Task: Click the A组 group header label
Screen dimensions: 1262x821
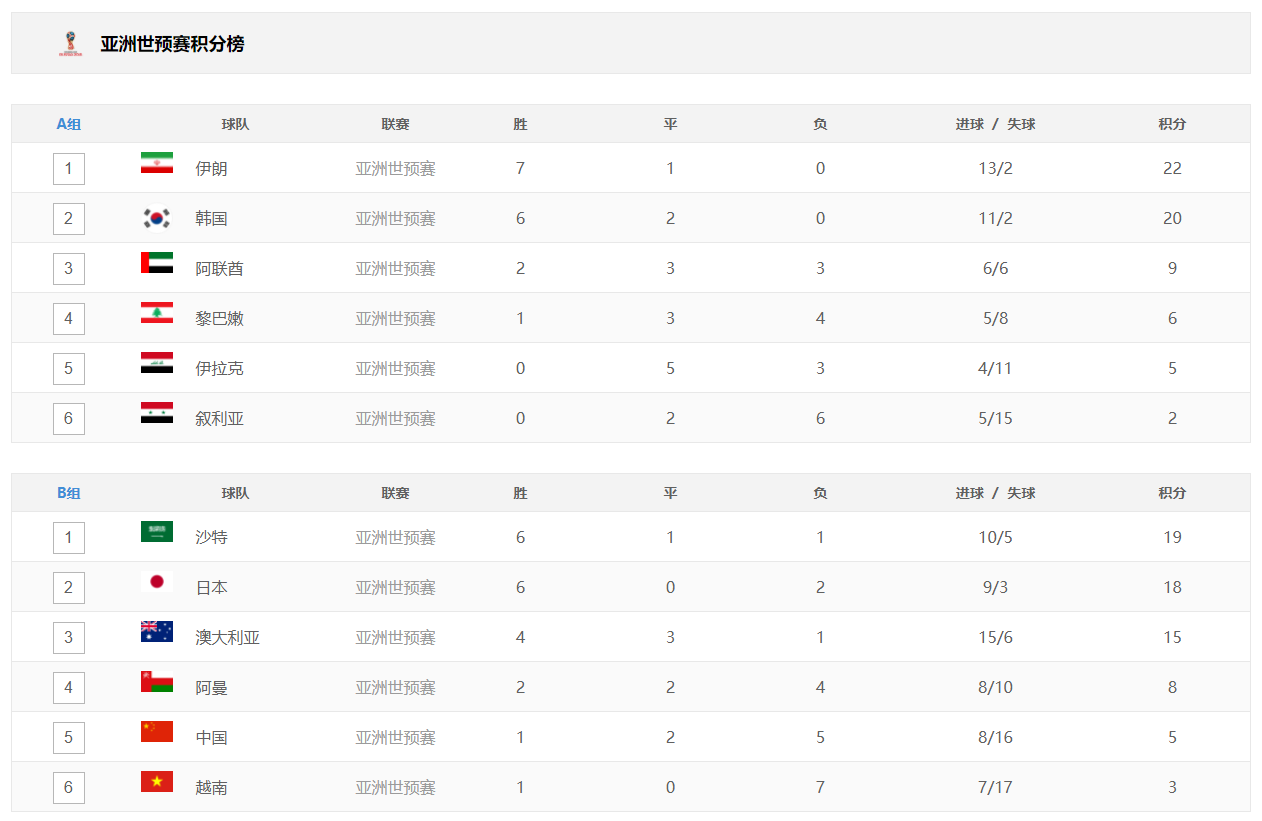Action: 69,124
